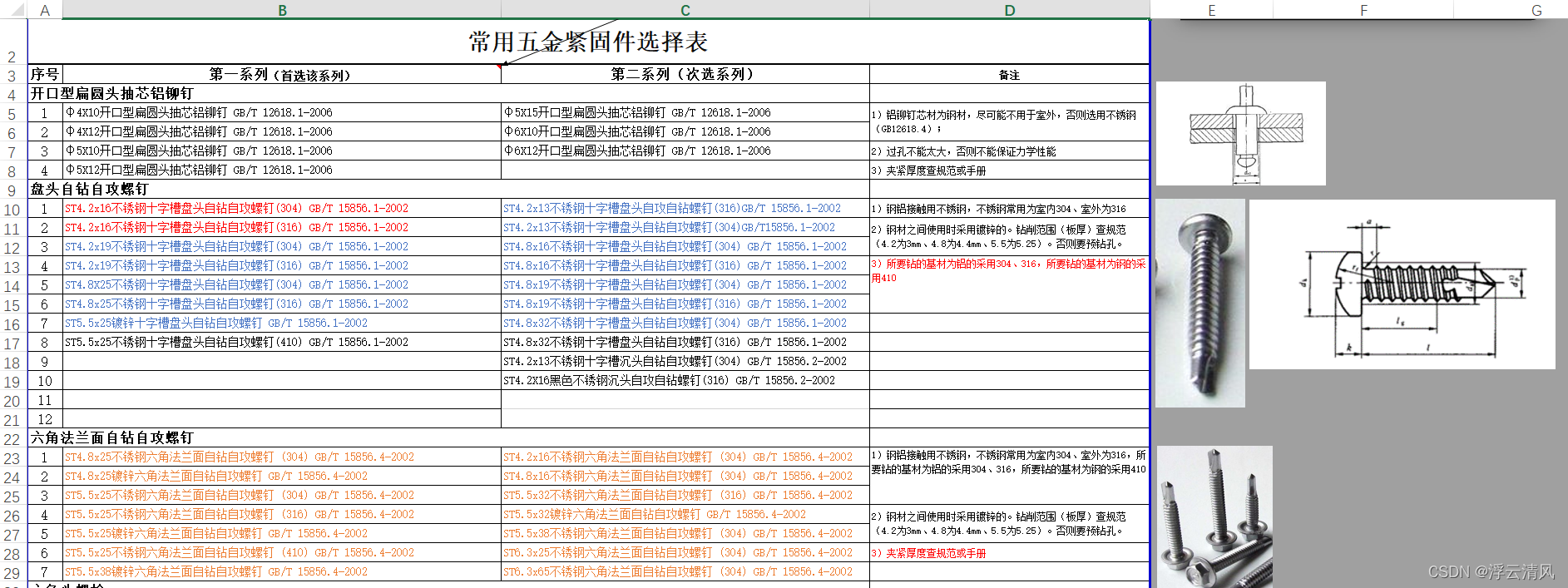Screen dimensions: 1568x588
Task: Click ST5.5x32镀锌六角法兰面自钻自攻螺钉 cell
Action: [x=685, y=514]
